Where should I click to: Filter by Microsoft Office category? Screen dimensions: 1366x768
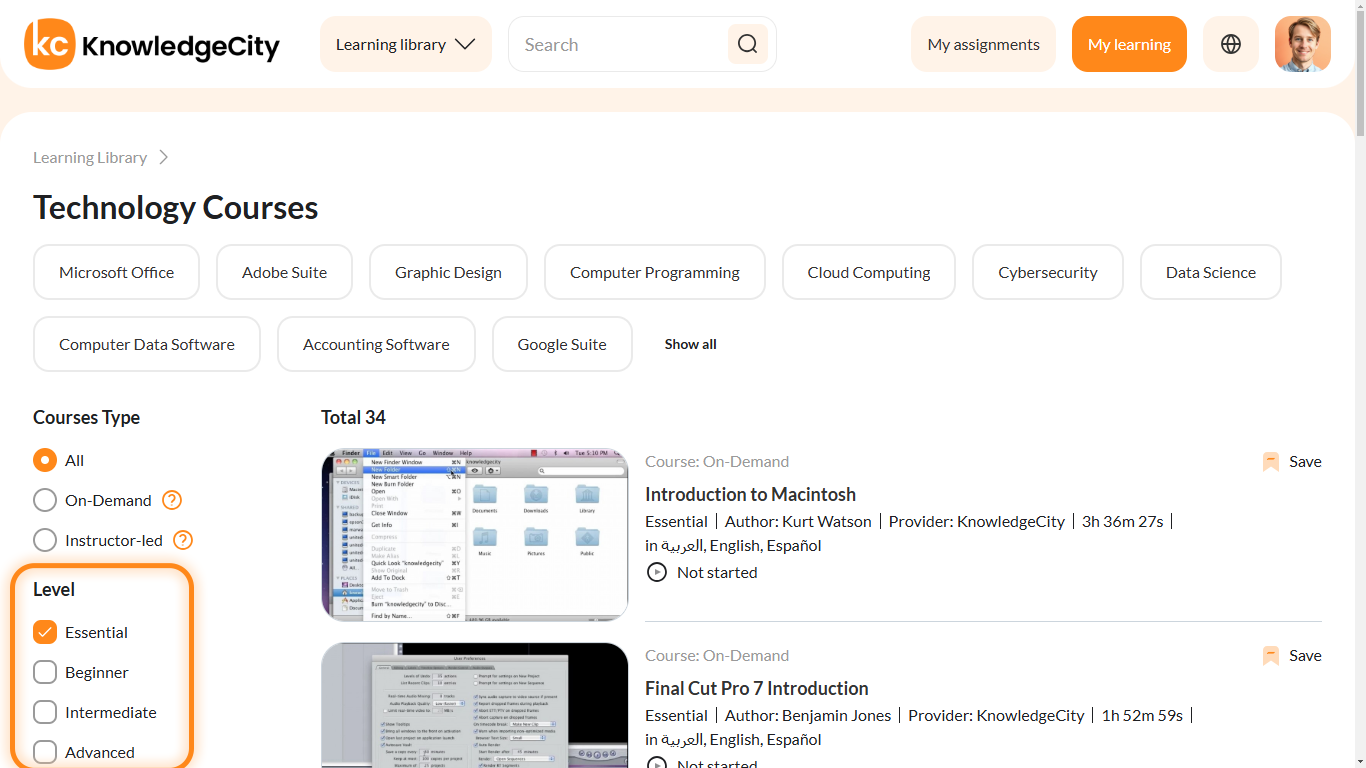click(116, 272)
